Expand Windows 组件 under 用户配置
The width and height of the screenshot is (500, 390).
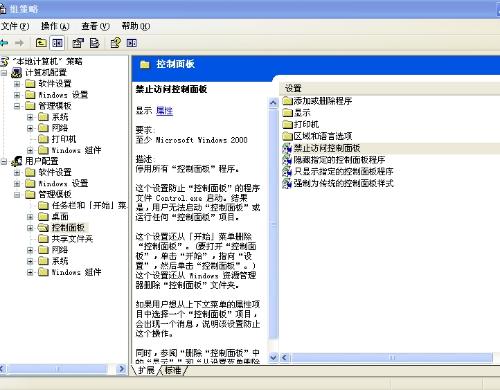[30, 272]
